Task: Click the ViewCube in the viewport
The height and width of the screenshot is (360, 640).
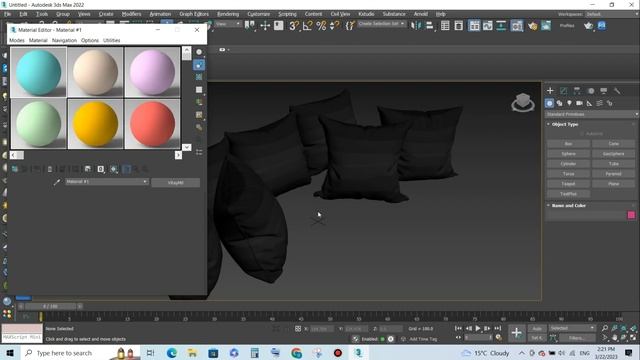Action: point(523,102)
